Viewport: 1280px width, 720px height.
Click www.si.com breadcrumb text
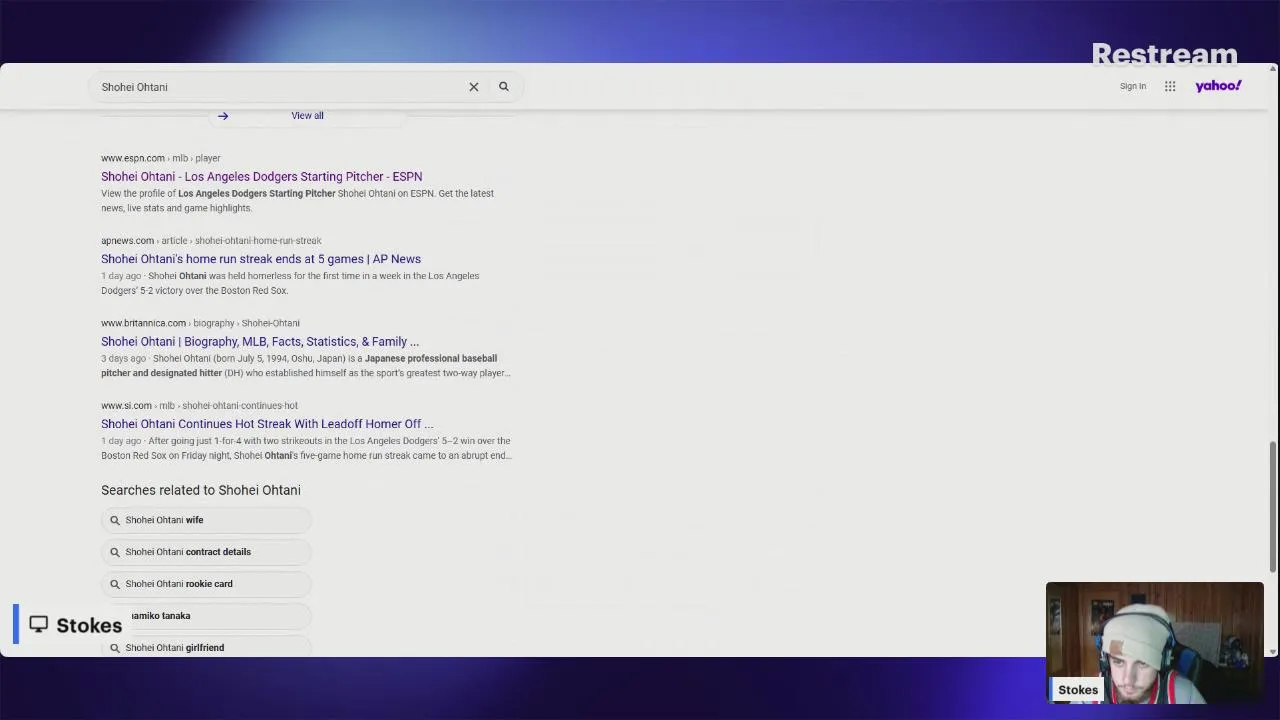[x=126, y=406]
